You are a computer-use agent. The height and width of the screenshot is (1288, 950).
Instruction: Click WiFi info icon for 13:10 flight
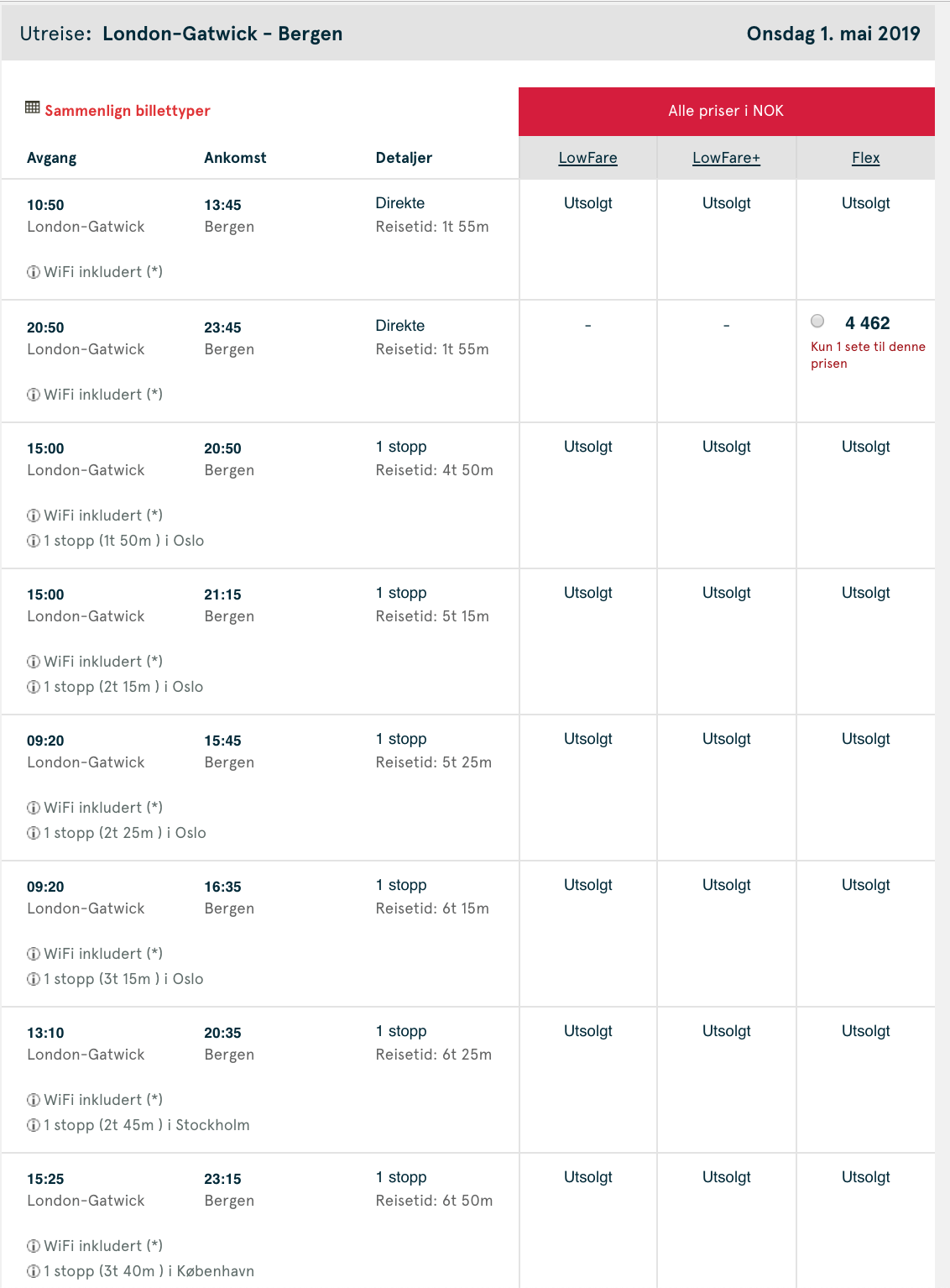[x=34, y=1100]
